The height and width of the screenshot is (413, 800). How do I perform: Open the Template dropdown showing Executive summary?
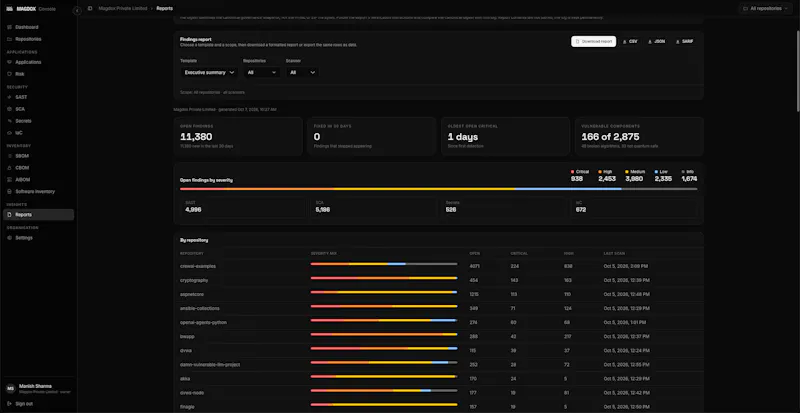pyautogui.click(x=209, y=72)
